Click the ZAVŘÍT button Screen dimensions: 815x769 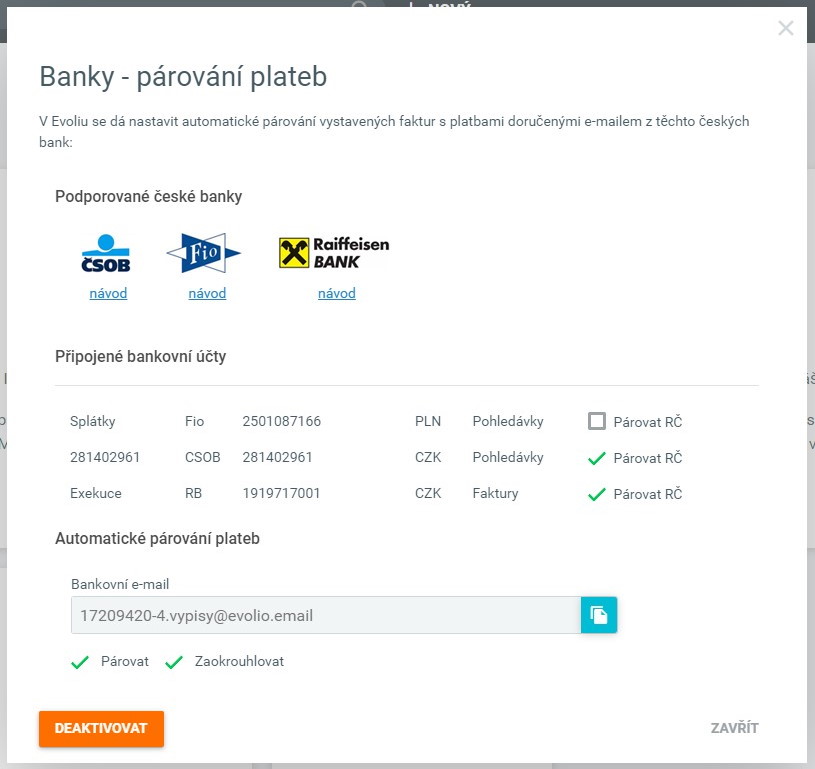coord(734,728)
